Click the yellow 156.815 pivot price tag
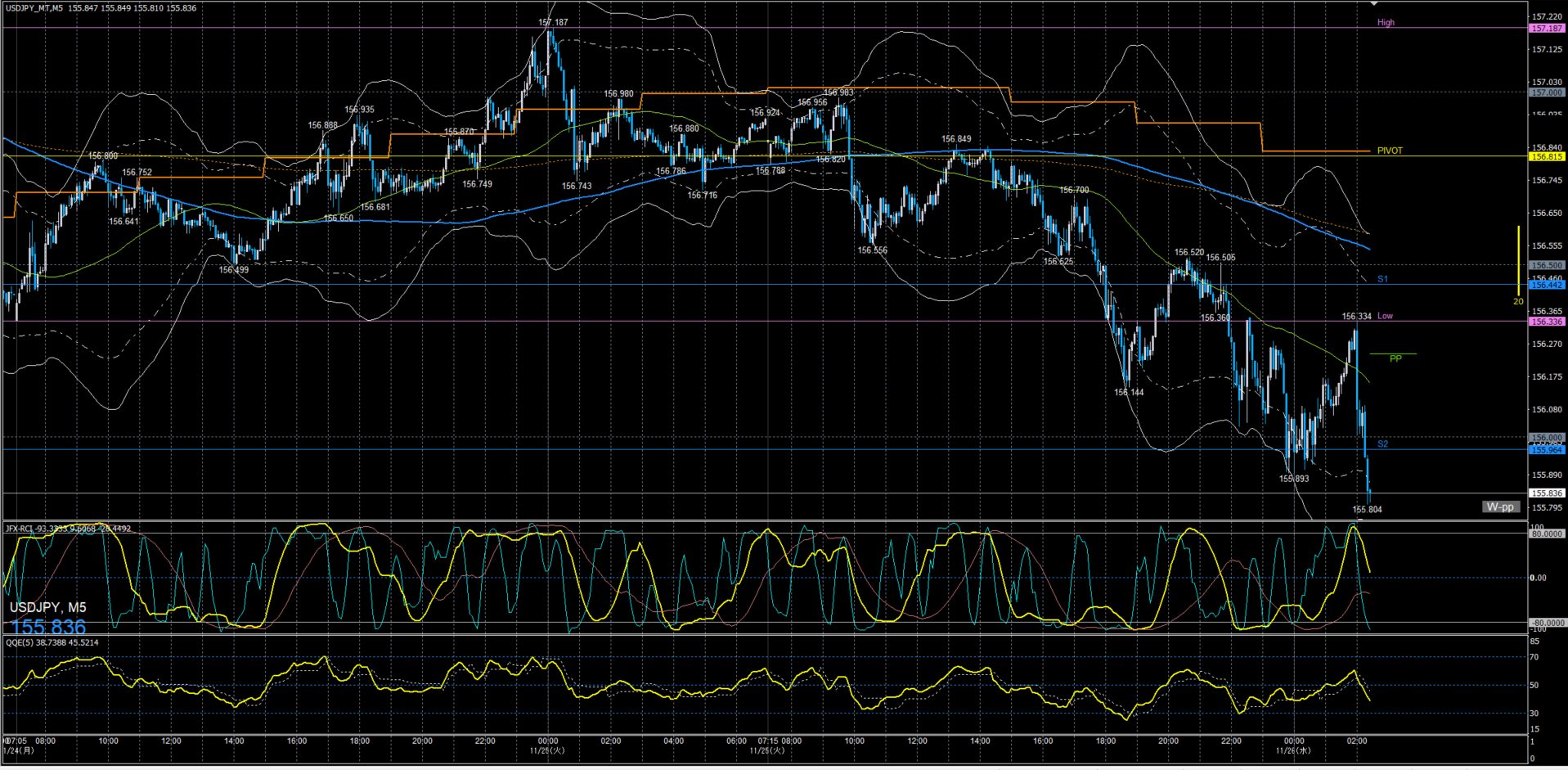1568x770 pixels. coord(1546,157)
